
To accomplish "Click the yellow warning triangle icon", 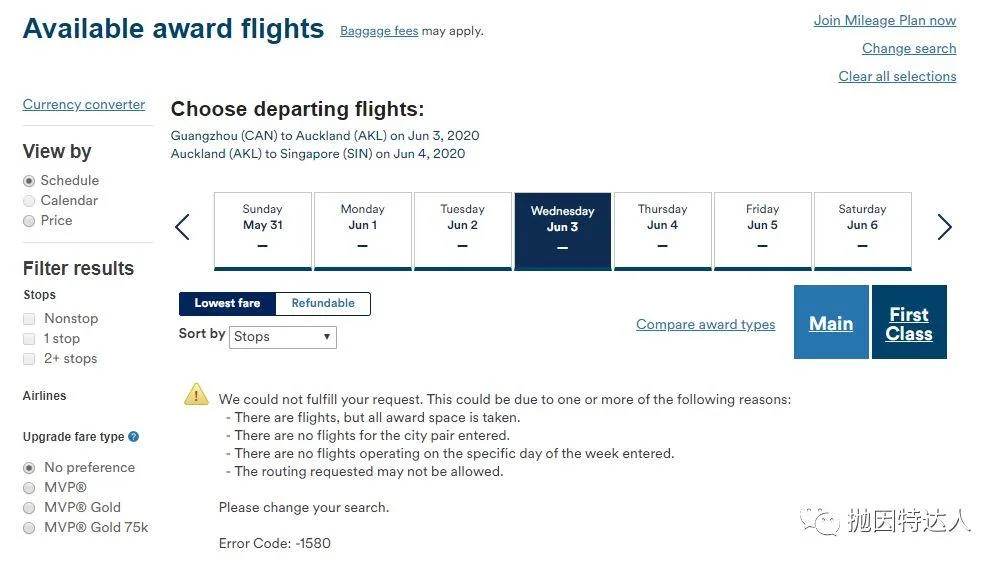I will (196, 395).
